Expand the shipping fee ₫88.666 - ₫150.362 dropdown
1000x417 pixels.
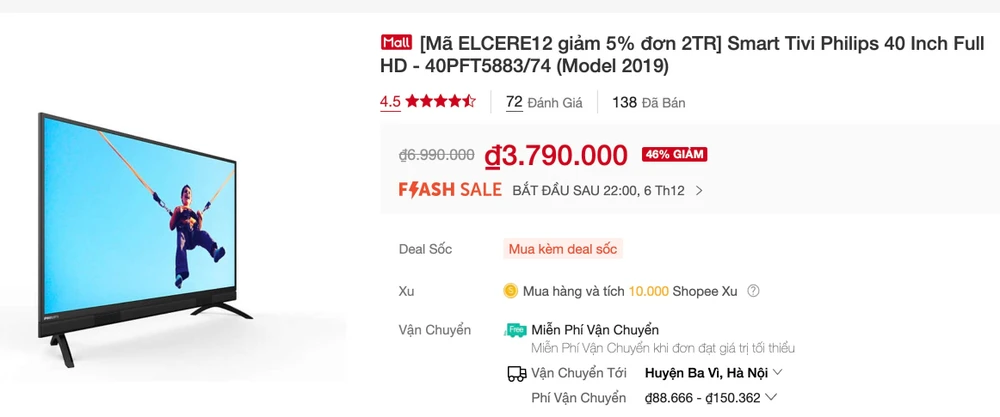(775, 398)
